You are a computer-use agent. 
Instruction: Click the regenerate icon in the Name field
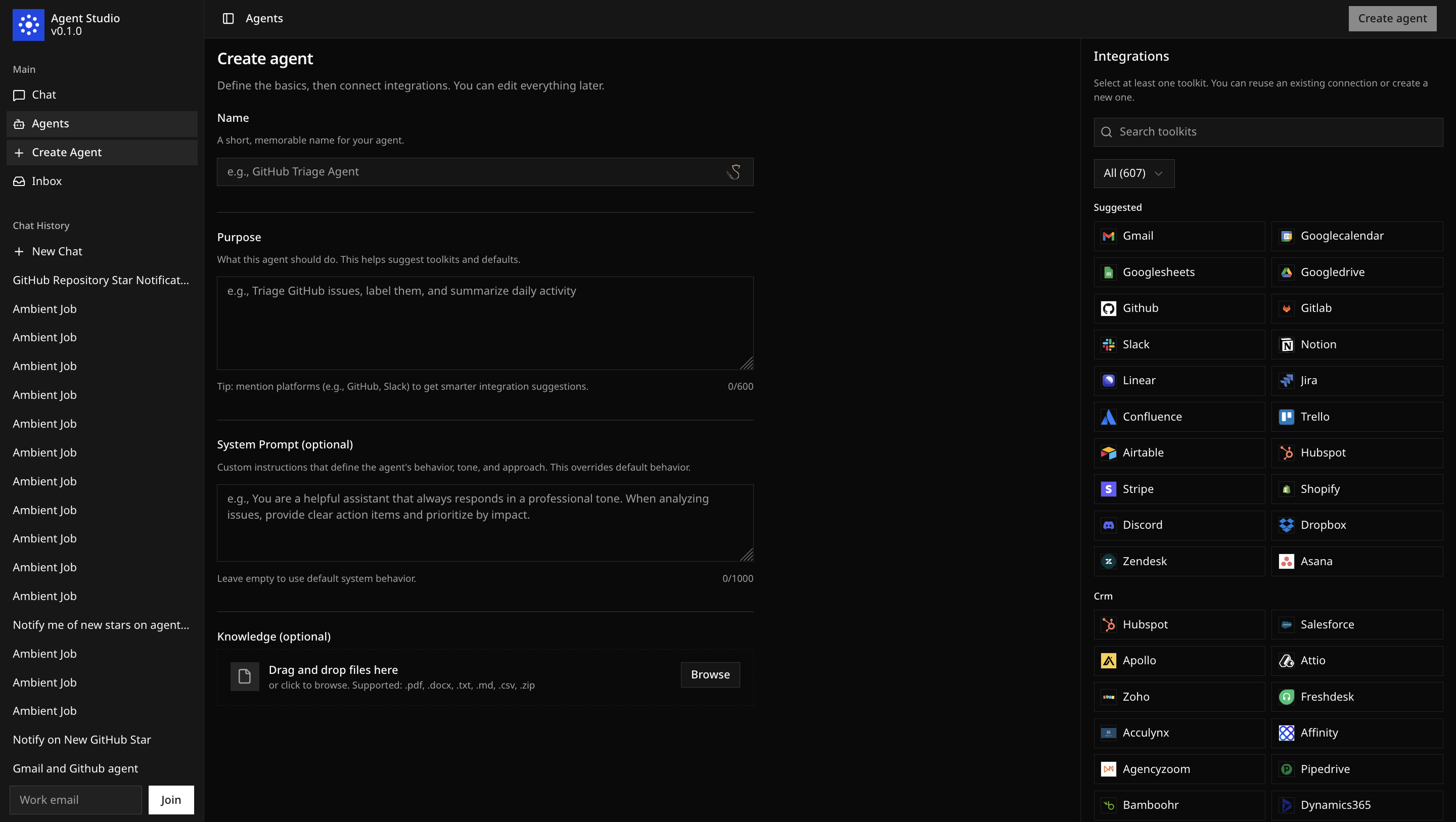(x=734, y=172)
